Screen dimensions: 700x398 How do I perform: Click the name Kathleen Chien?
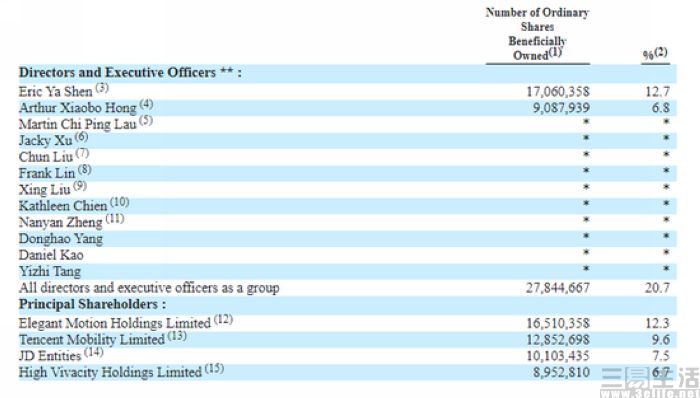63,206
